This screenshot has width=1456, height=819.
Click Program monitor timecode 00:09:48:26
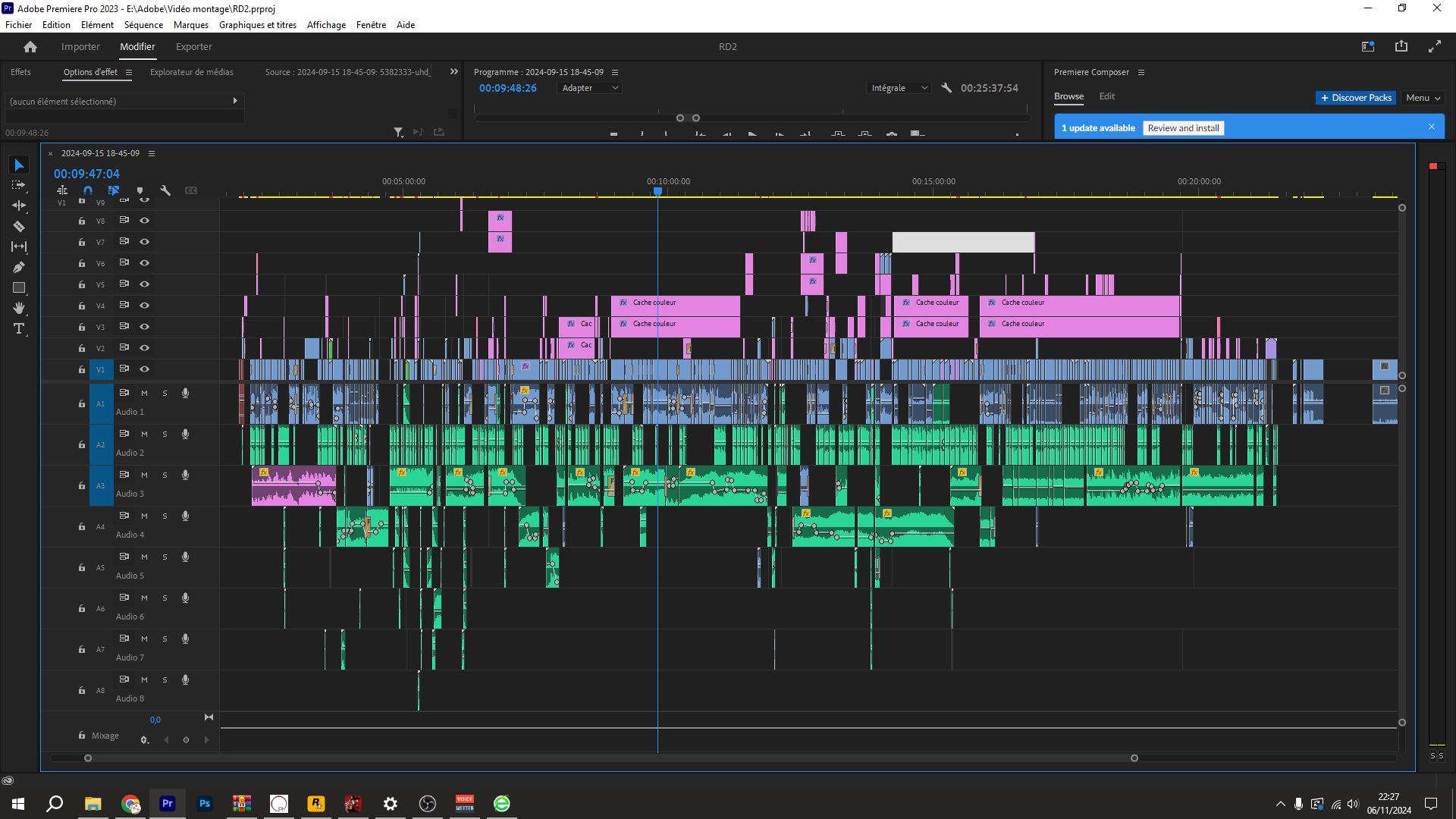507,88
